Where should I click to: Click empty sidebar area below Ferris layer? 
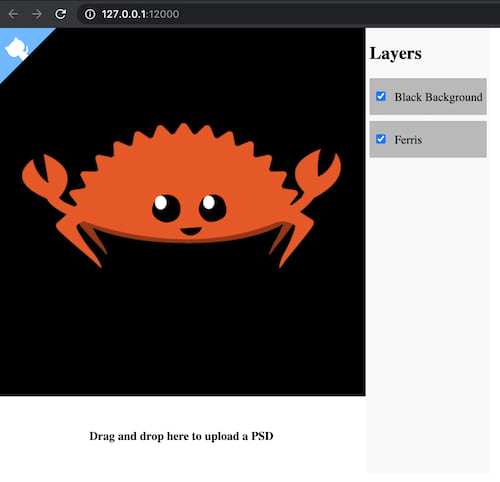(x=428, y=313)
